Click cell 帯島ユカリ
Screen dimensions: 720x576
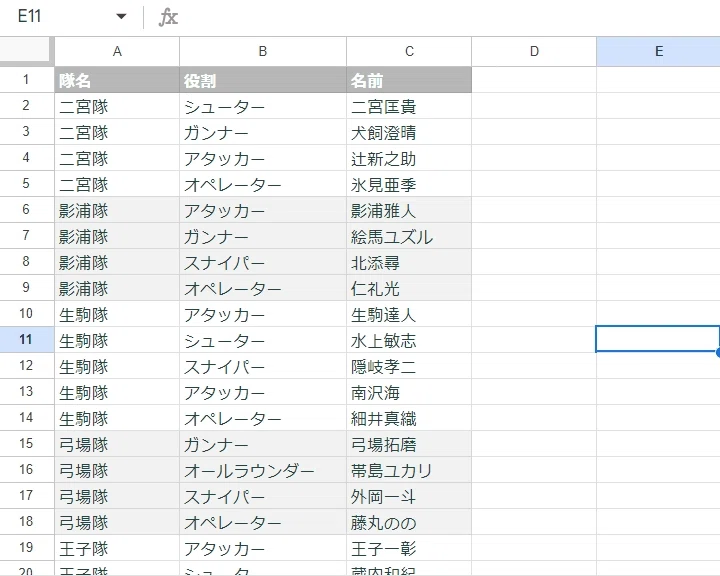click(x=409, y=469)
